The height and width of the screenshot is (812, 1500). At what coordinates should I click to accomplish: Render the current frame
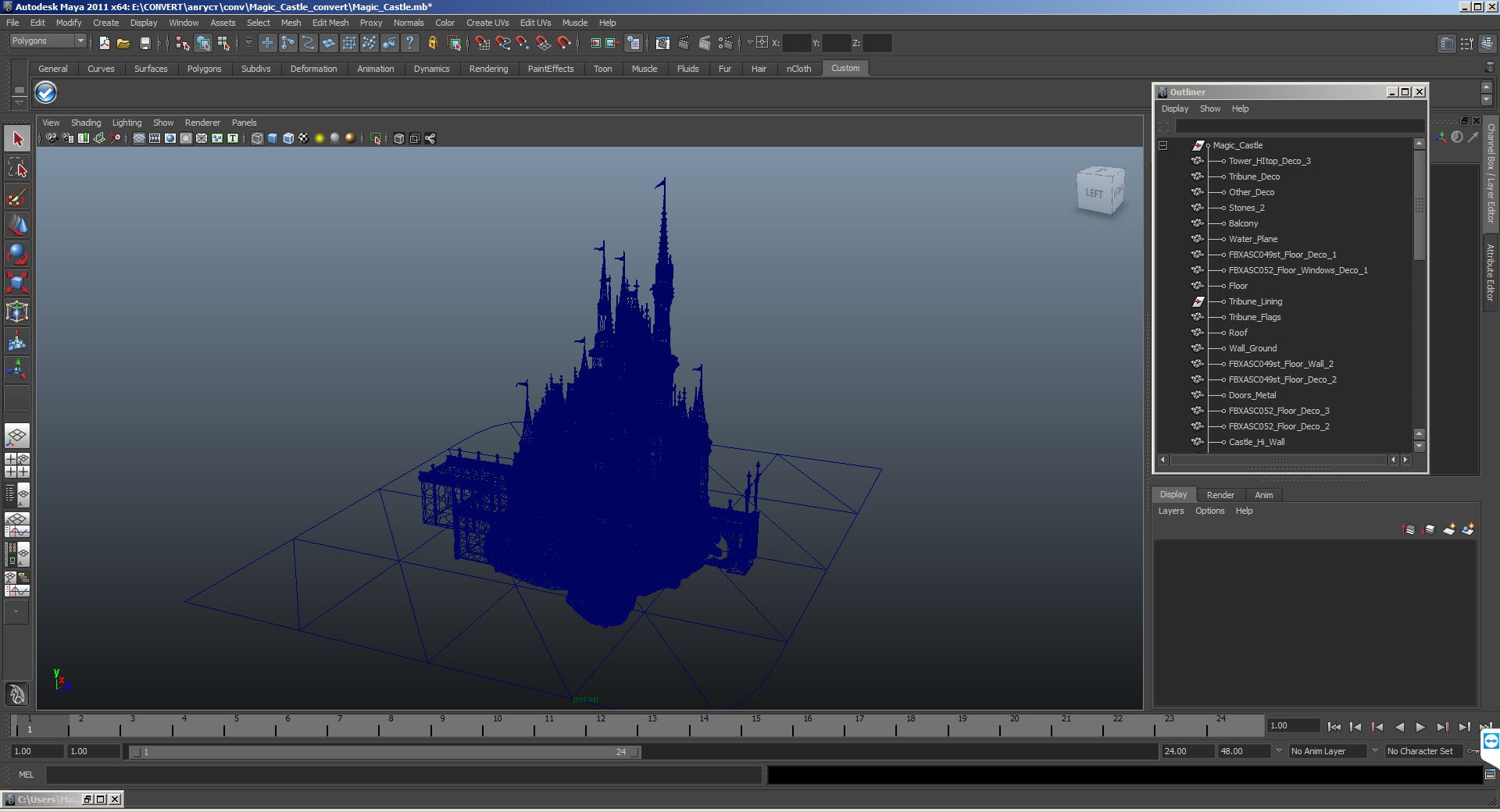click(x=684, y=43)
